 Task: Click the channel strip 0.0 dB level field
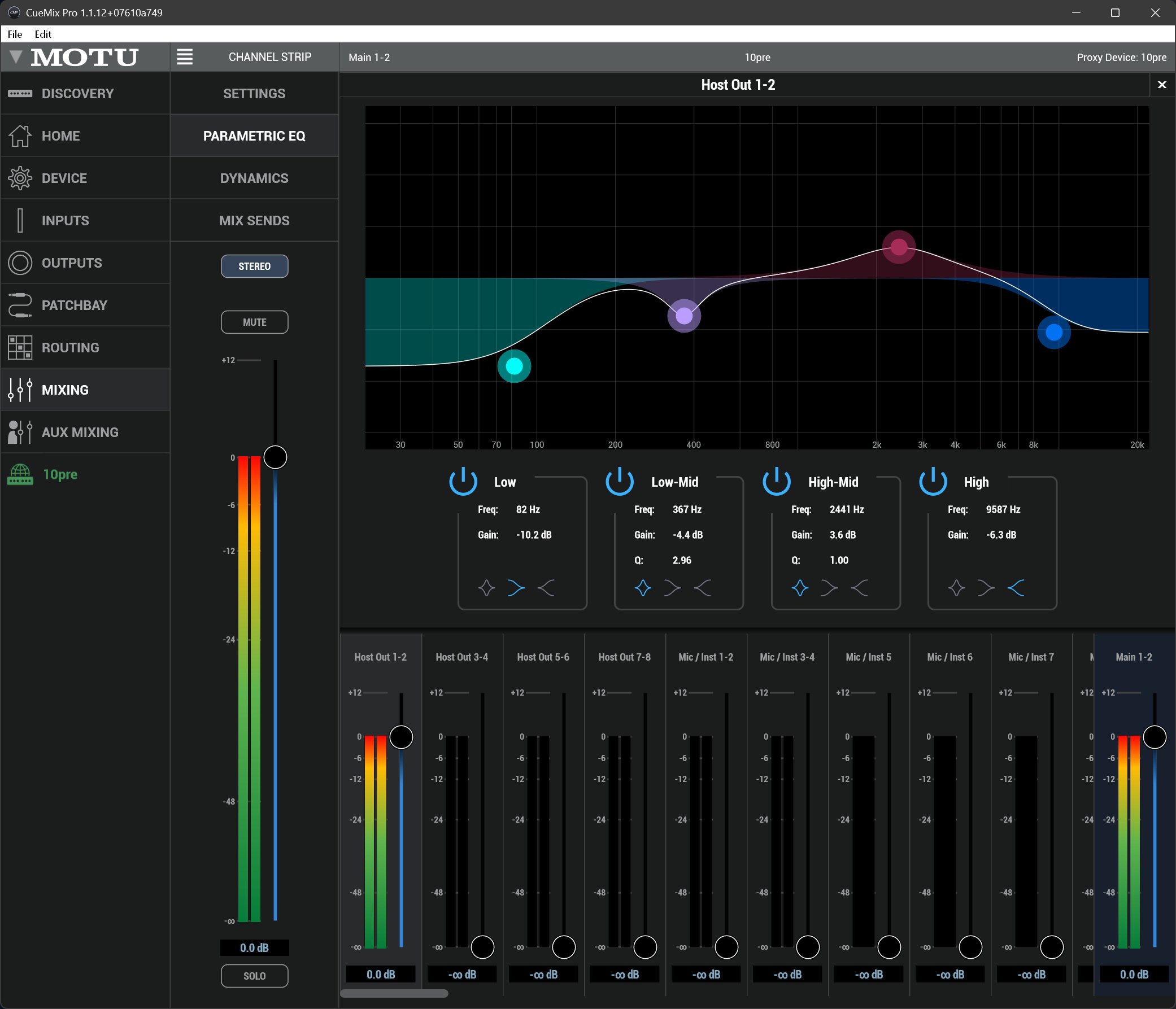click(254, 947)
